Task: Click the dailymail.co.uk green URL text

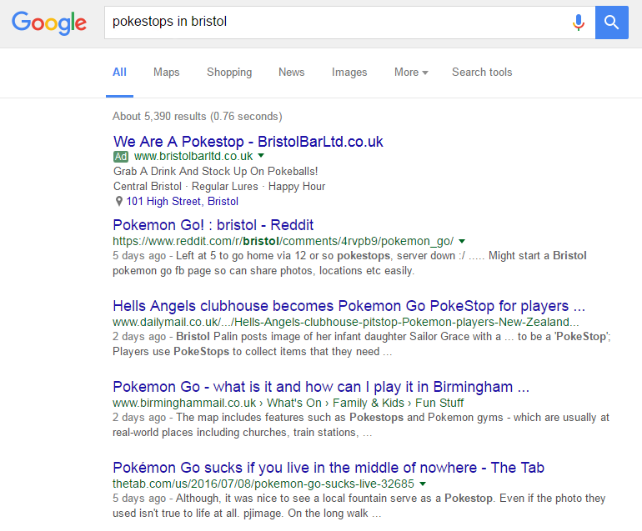Action: (x=346, y=322)
